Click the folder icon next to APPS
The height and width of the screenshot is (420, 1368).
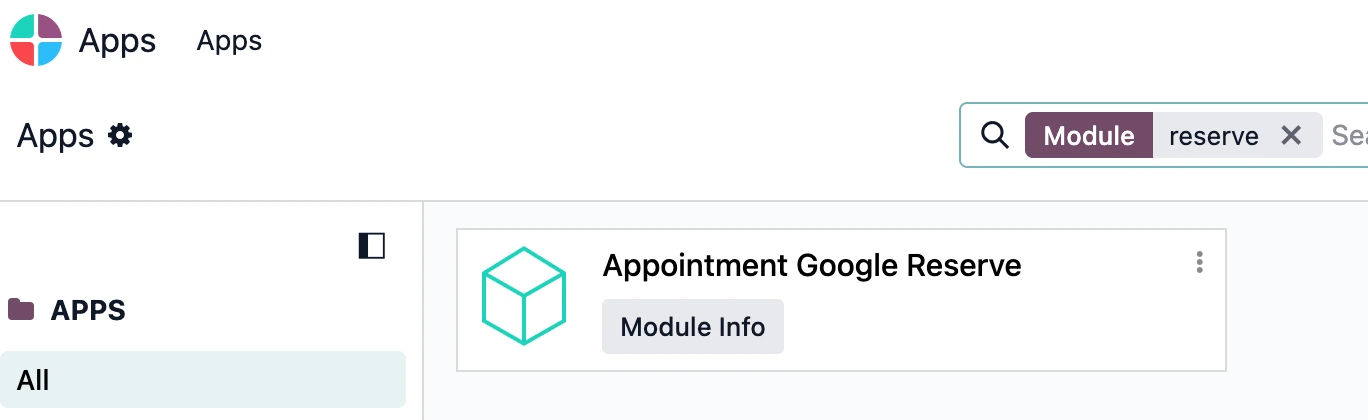[21, 309]
